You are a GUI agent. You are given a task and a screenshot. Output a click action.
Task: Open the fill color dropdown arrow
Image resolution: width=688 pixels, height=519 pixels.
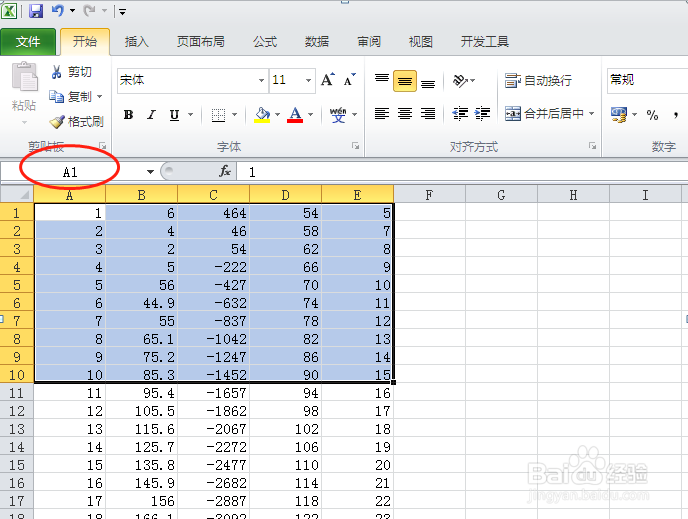point(277,115)
